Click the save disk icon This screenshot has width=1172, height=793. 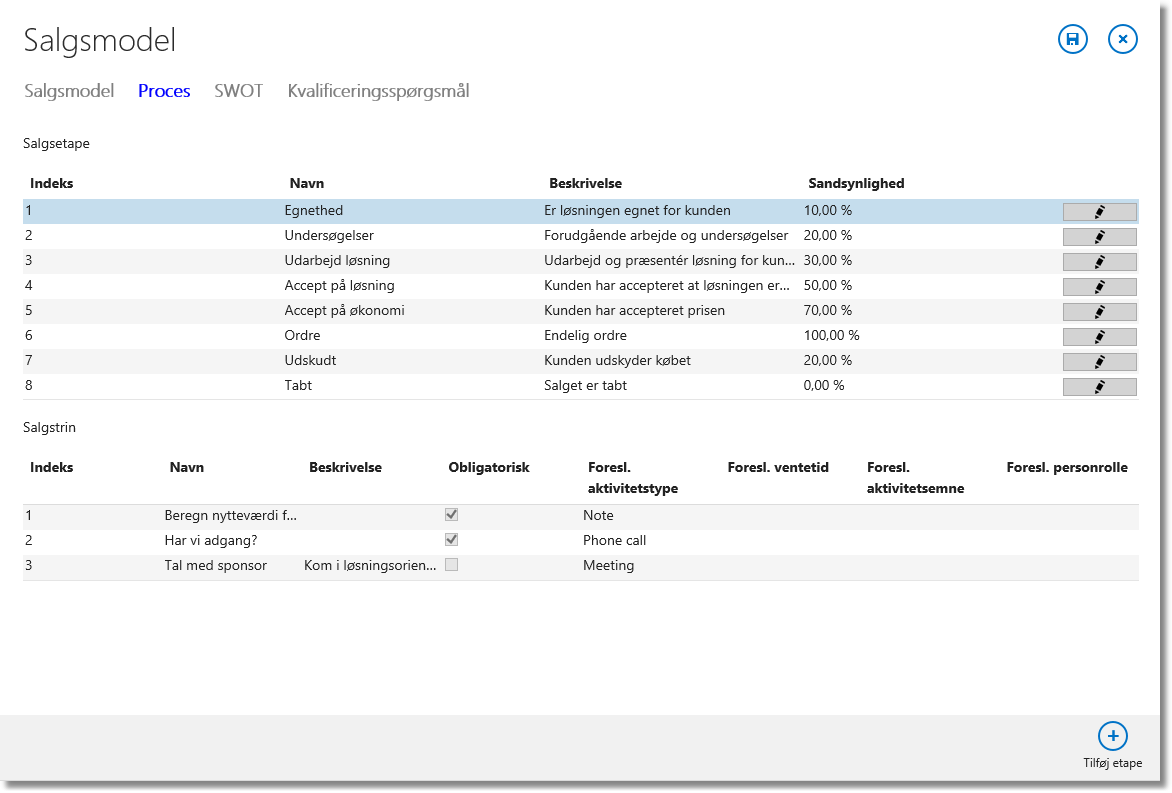(1073, 40)
